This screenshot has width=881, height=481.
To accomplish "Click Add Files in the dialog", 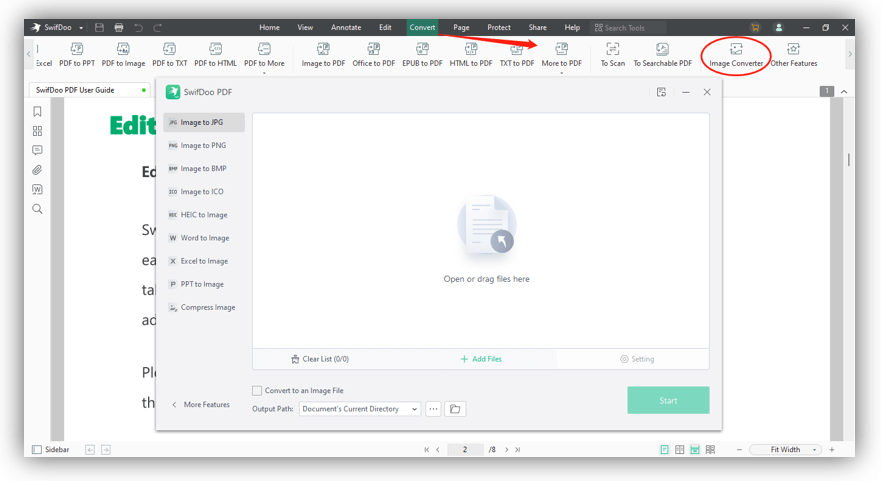I will point(481,359).
